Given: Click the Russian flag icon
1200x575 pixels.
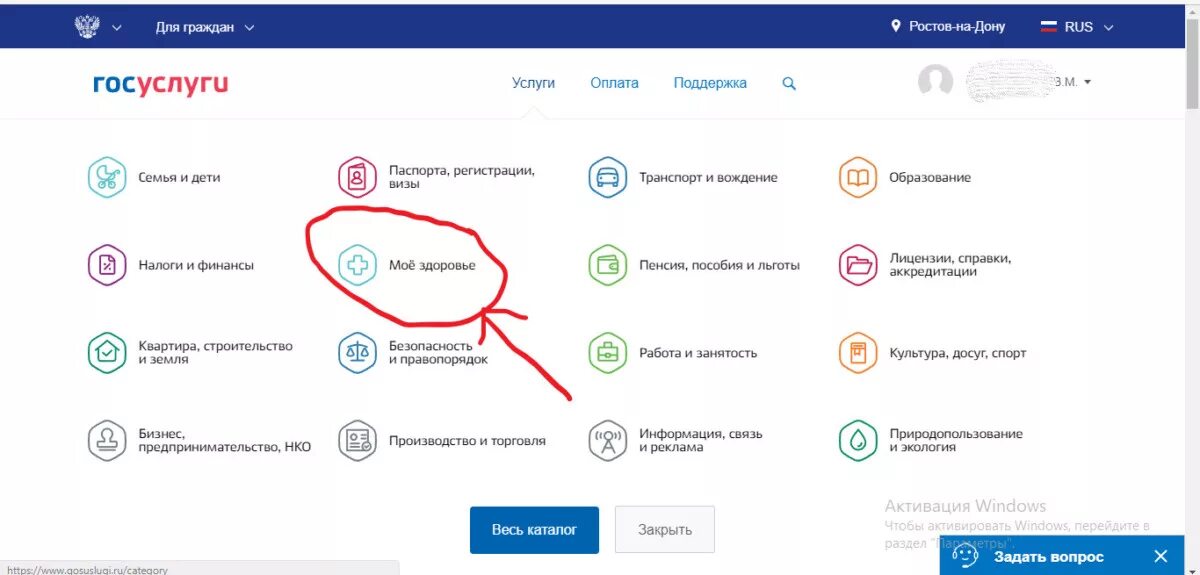Looking at the screenshot, I should (x=1049, y=27).
